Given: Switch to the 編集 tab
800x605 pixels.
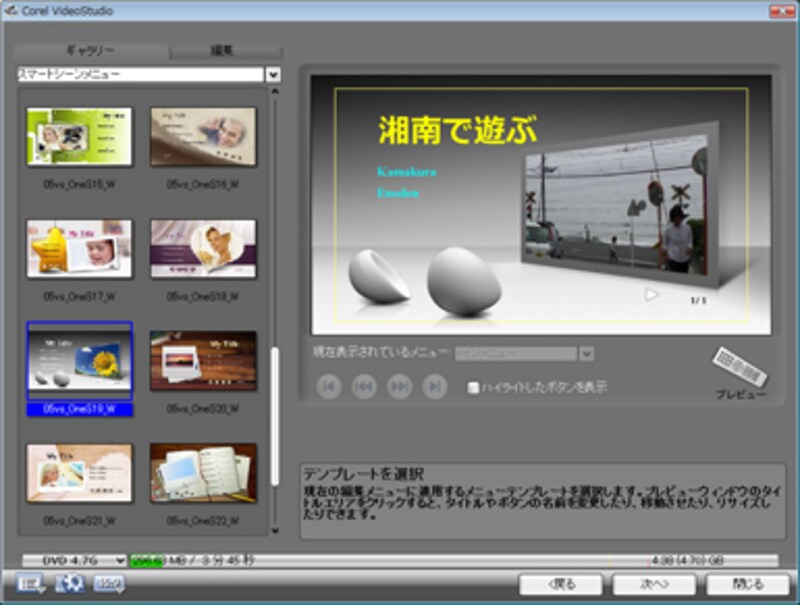Looking at the screenshot, I should click(226, 51).
